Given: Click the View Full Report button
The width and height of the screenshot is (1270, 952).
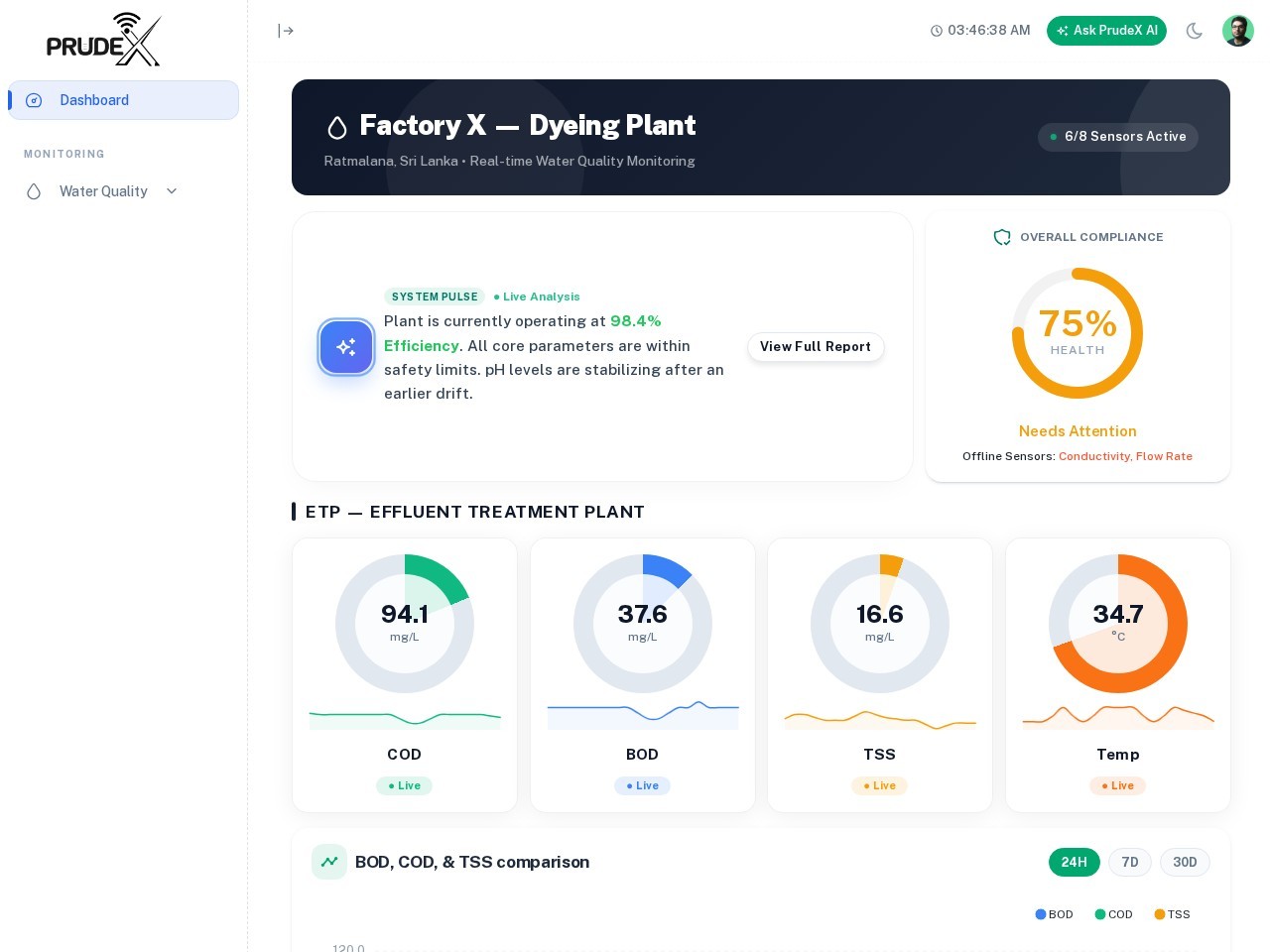Looking at the screenshot, I should (815, 347).
